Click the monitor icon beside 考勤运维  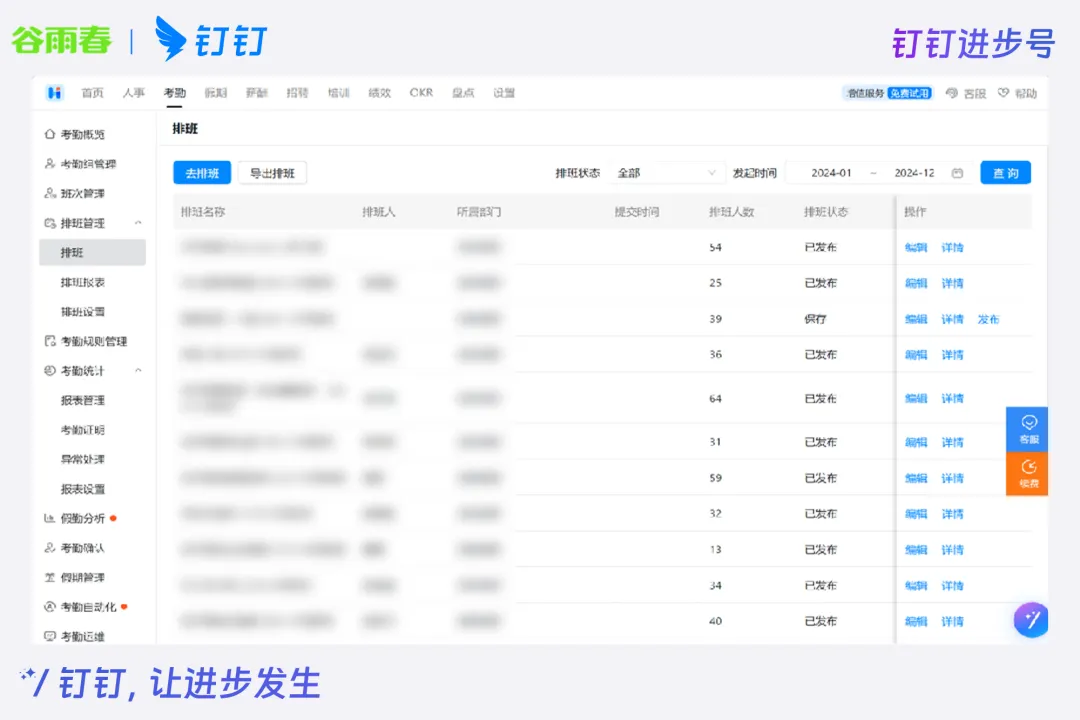pos(50,636)
